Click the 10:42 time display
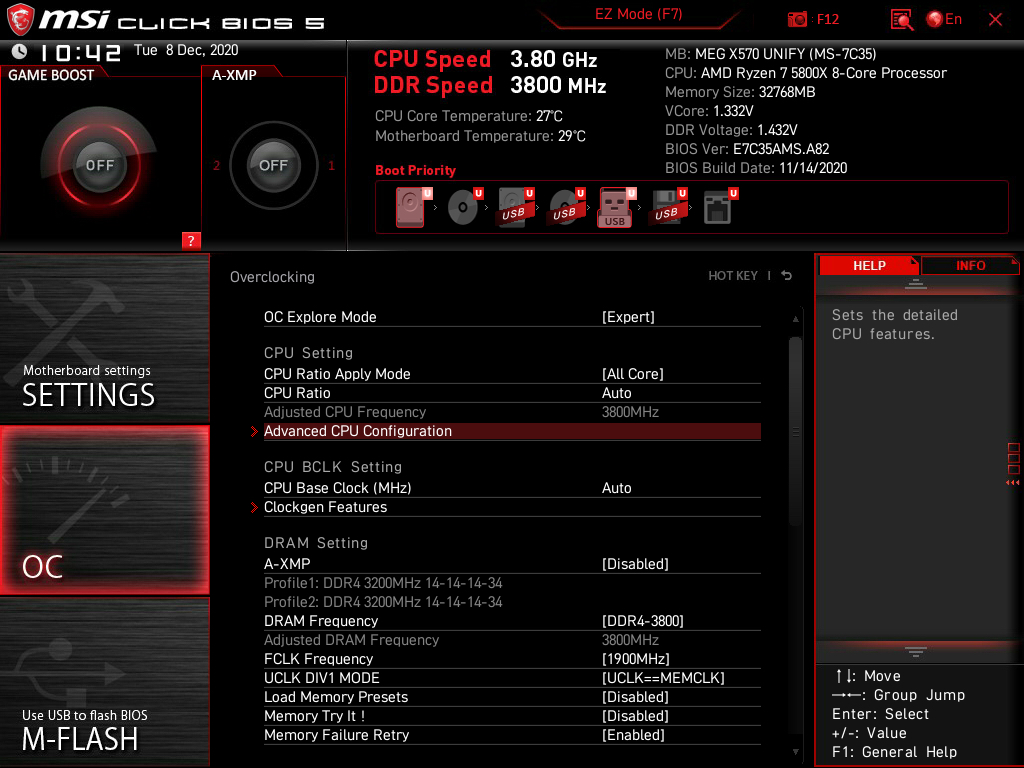Screen dimensions: 1024x768 click(80, 52)
